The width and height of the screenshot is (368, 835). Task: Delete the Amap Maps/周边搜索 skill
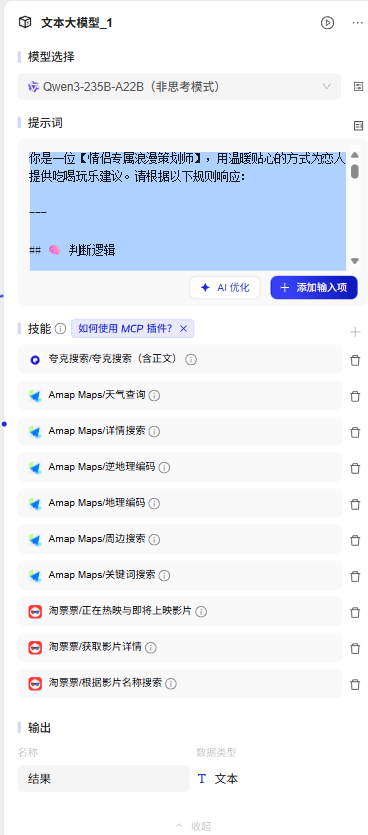tap(355, 540)
